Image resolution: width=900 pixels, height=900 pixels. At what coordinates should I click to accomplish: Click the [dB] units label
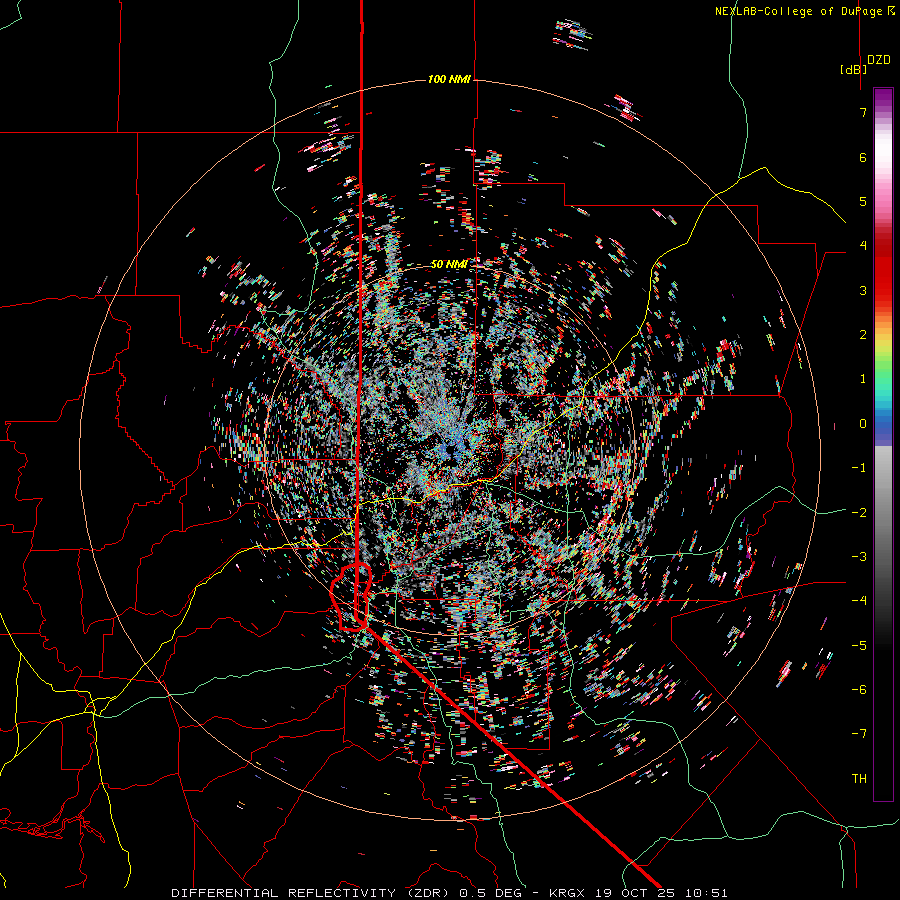tap(854, 69)
